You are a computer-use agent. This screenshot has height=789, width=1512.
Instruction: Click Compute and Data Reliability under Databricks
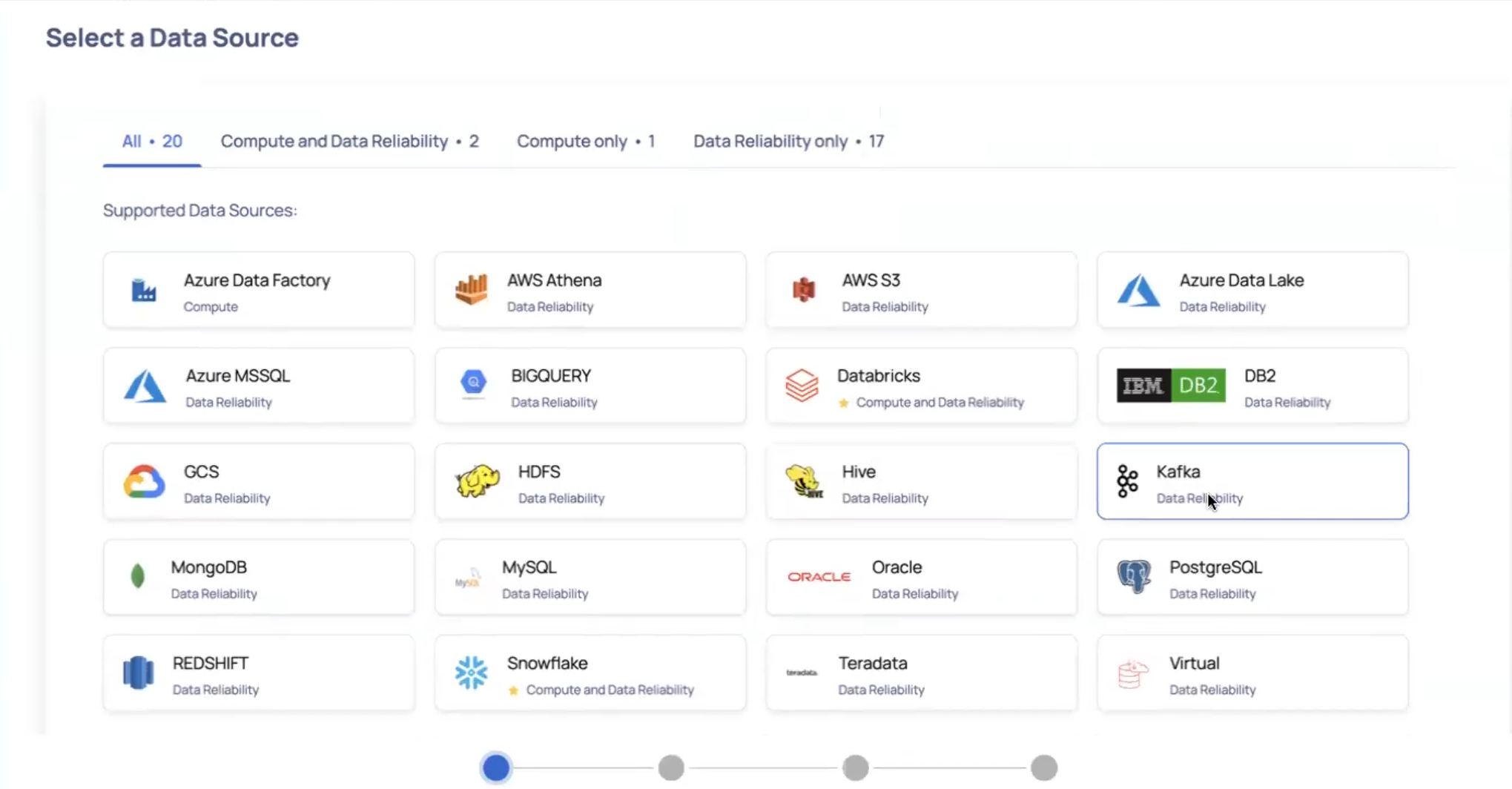[x=940, y=403]
